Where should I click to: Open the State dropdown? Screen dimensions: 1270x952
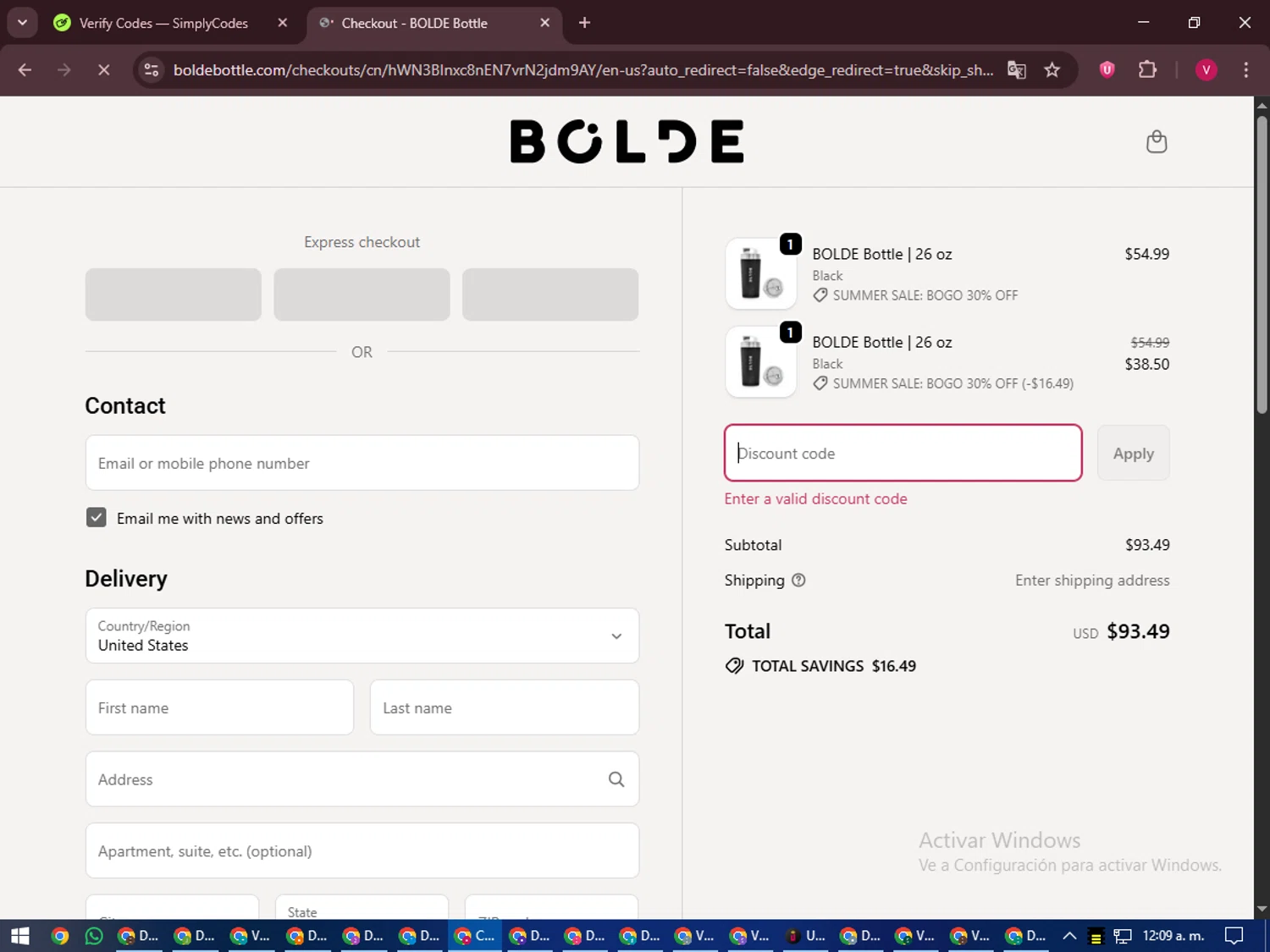tap(362, 907)
